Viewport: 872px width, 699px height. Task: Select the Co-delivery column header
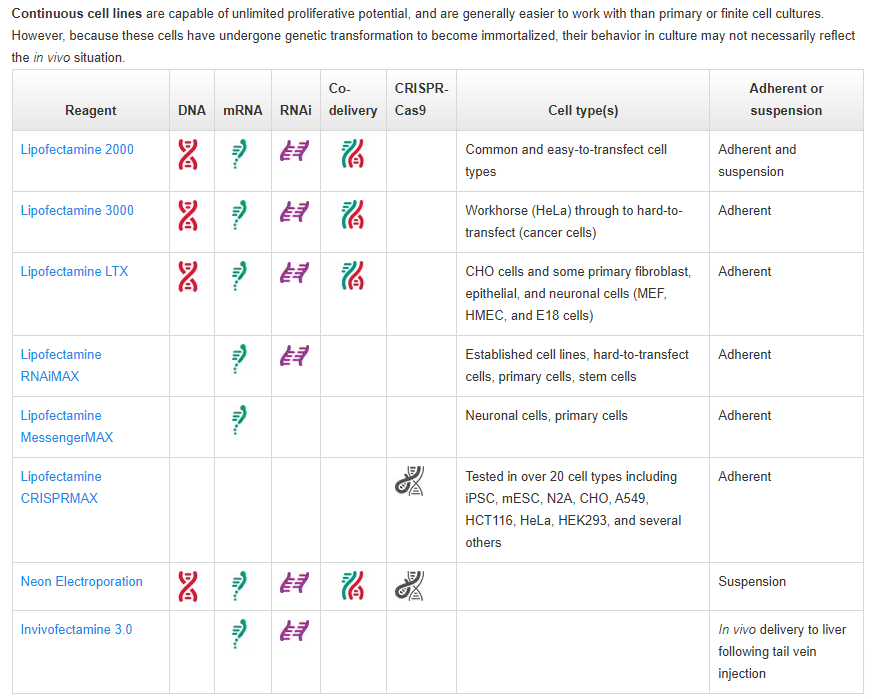(353, 100)
